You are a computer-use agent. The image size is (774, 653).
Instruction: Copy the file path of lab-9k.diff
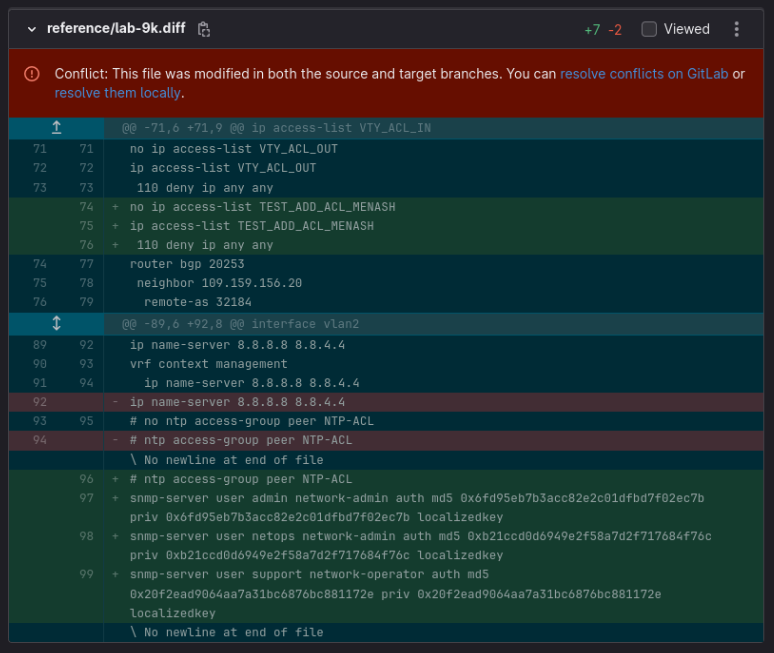click(204, 29)
